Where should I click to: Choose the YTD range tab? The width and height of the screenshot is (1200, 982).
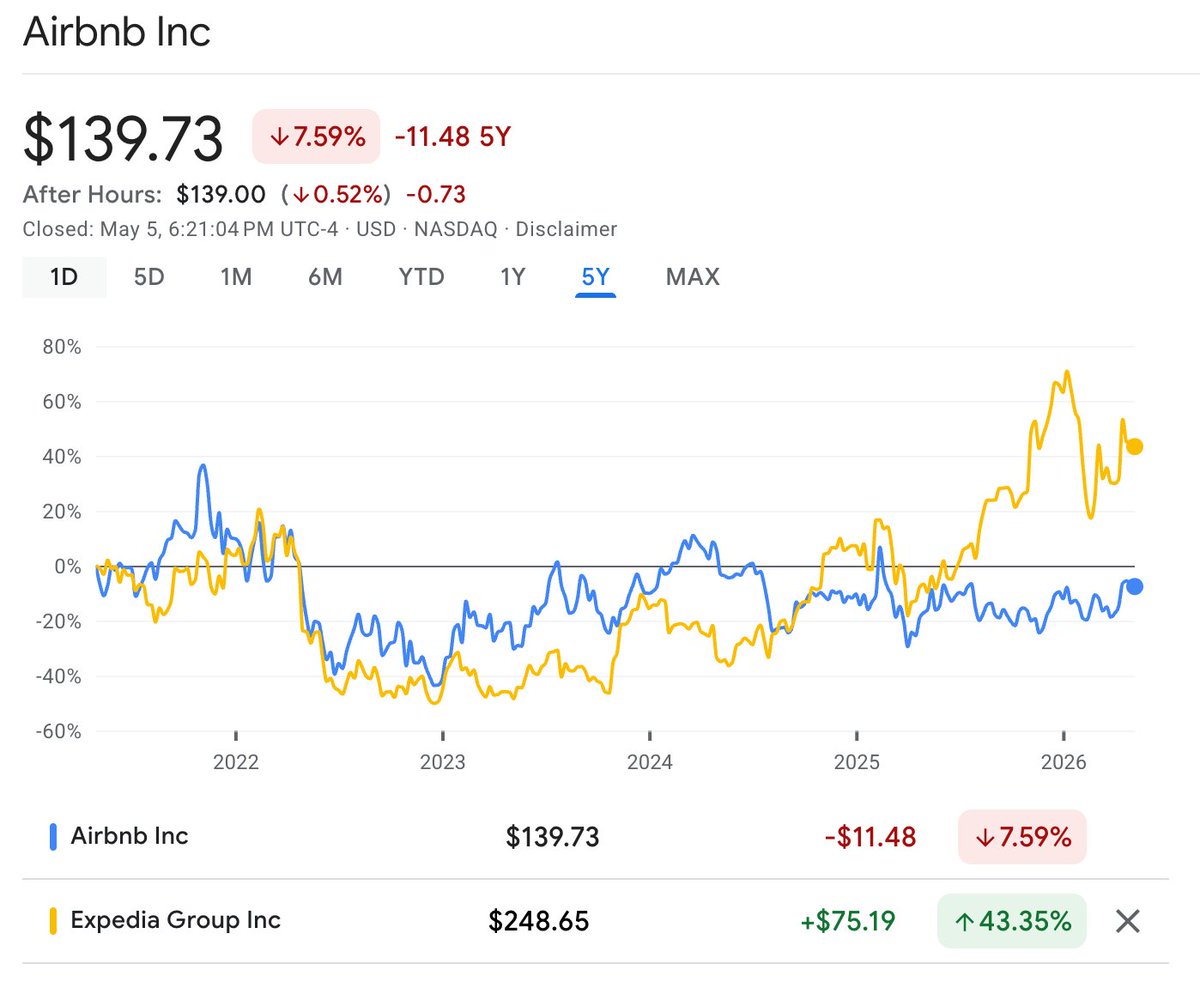pyautogui.click(x=421, y=276)
